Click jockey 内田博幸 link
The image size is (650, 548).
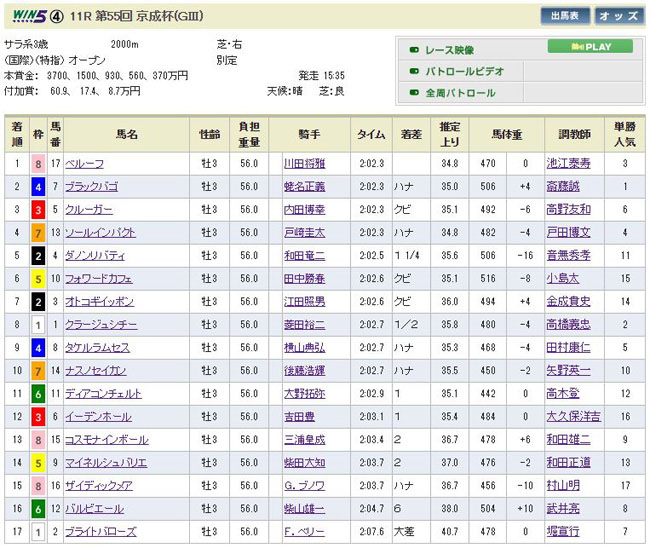click(x=304, y=209)
